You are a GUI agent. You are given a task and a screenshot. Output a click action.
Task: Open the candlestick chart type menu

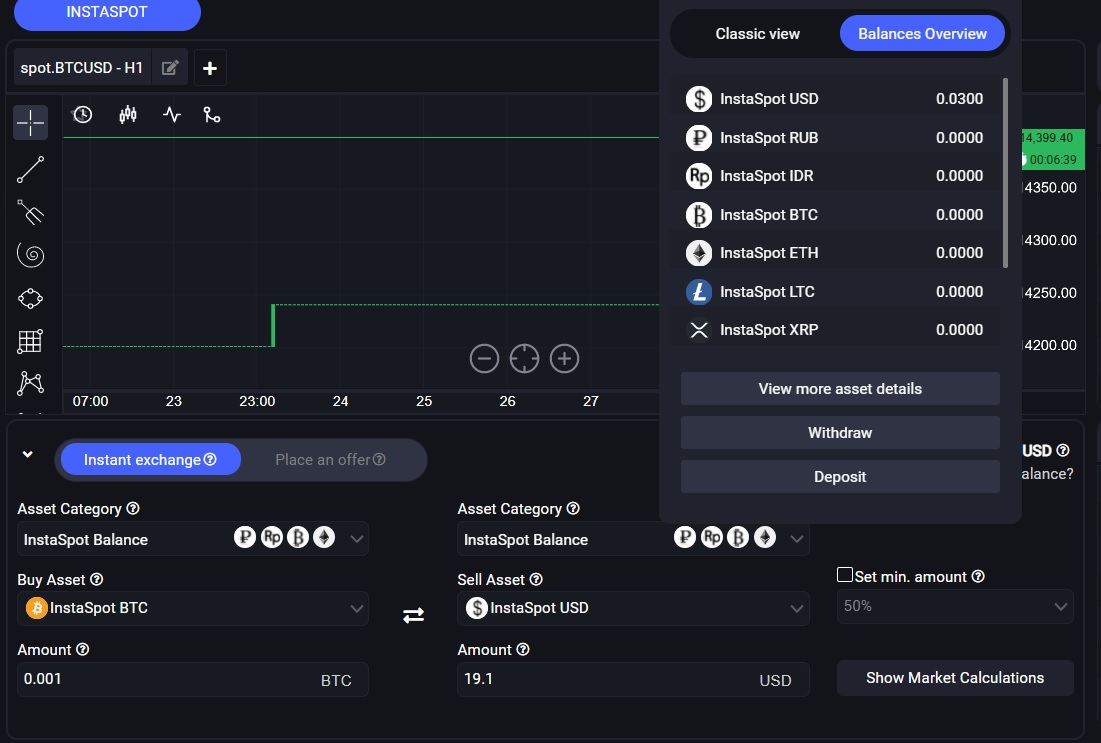(x=128, y=114)
